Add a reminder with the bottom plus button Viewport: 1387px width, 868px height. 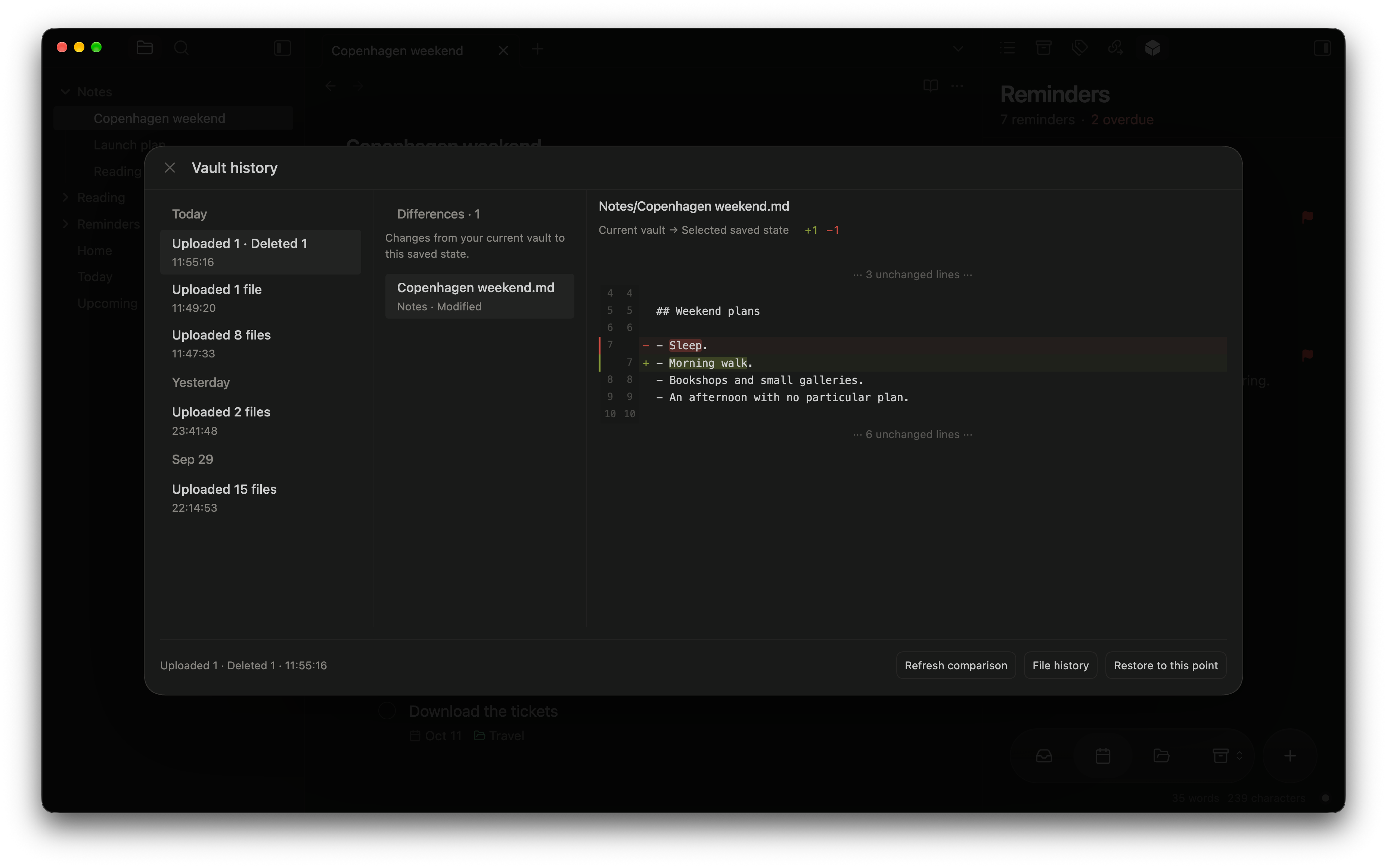pyautogui.click(x=1290, y=756)
